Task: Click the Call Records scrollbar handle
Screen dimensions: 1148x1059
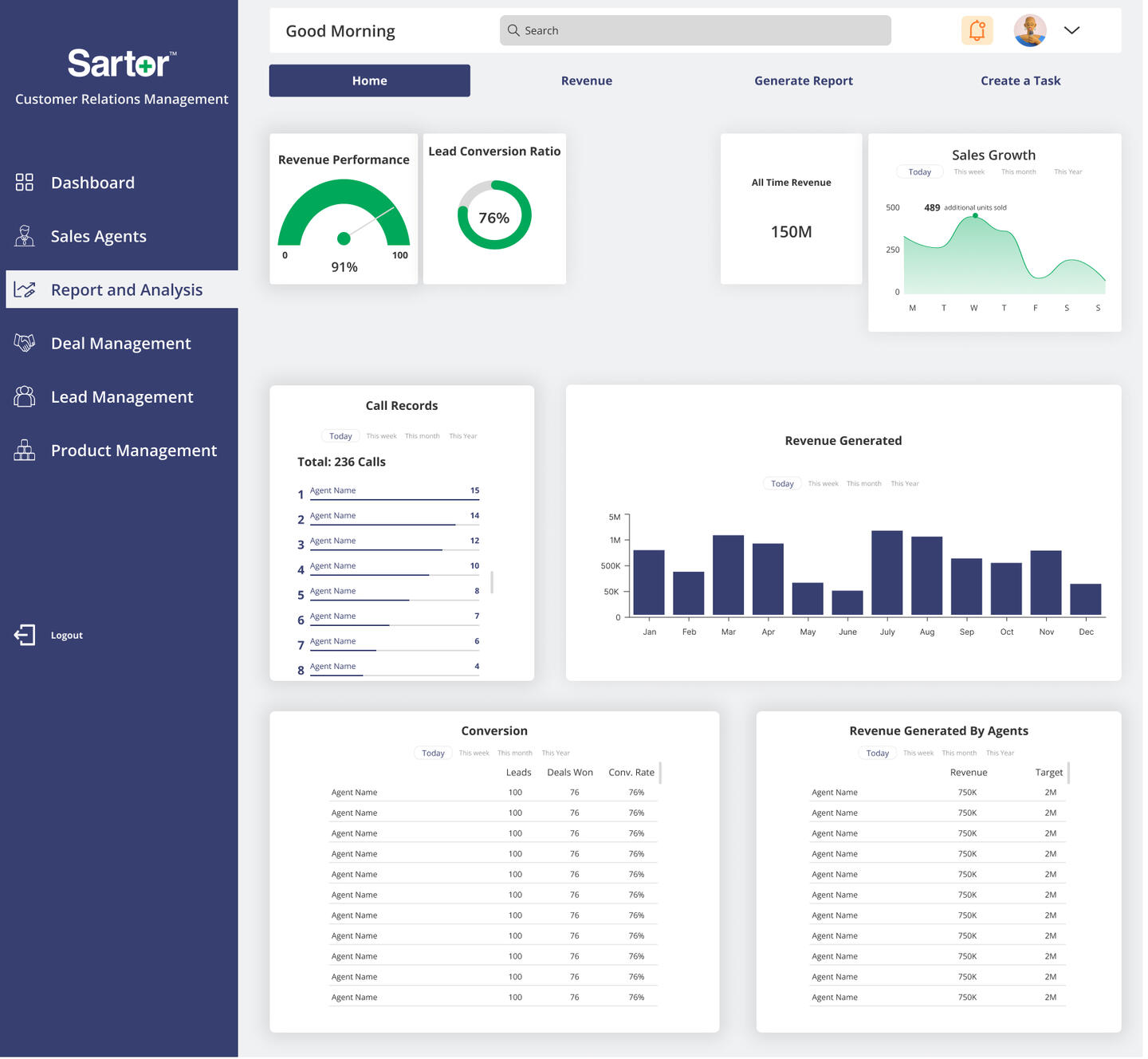Action: [x=492, y=582]
